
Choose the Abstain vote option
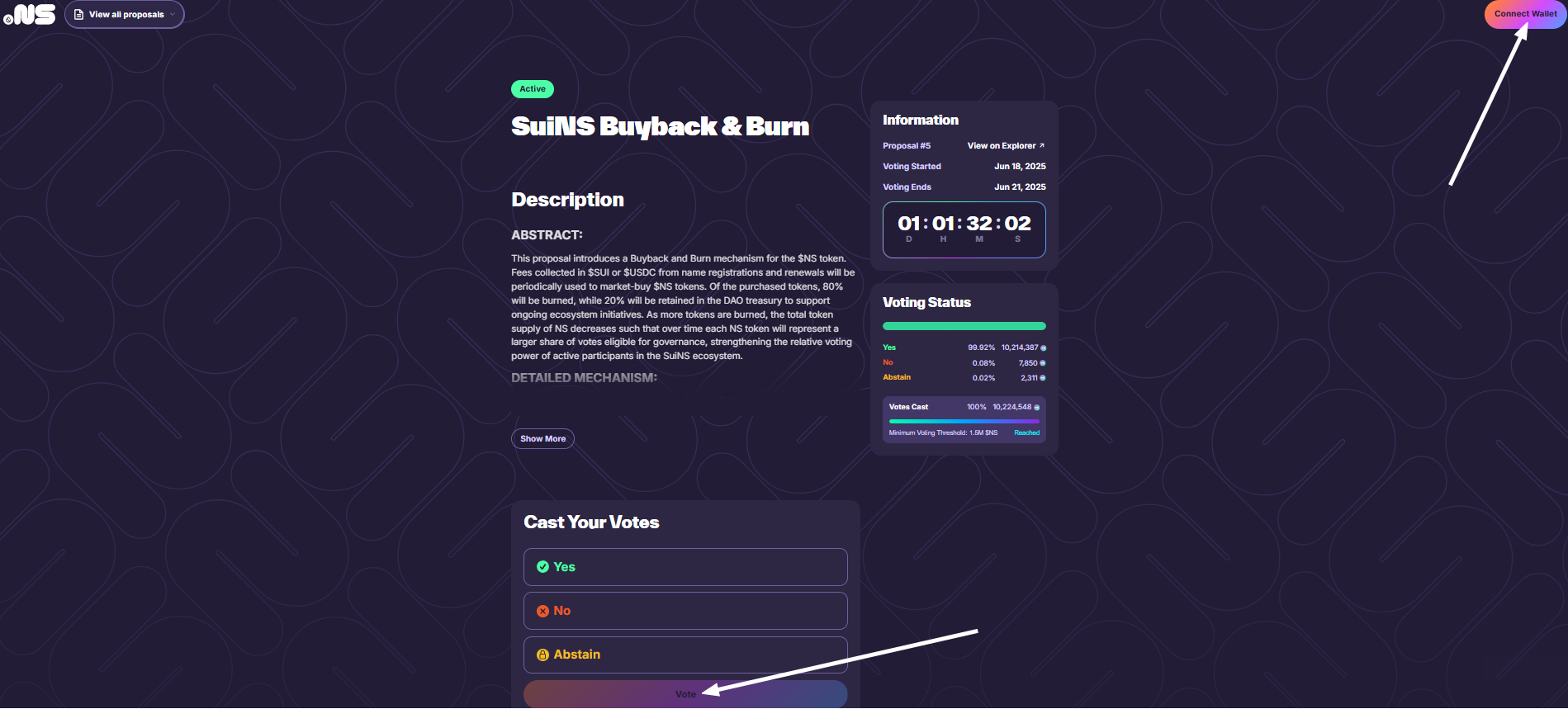click(x=685, y=655)
